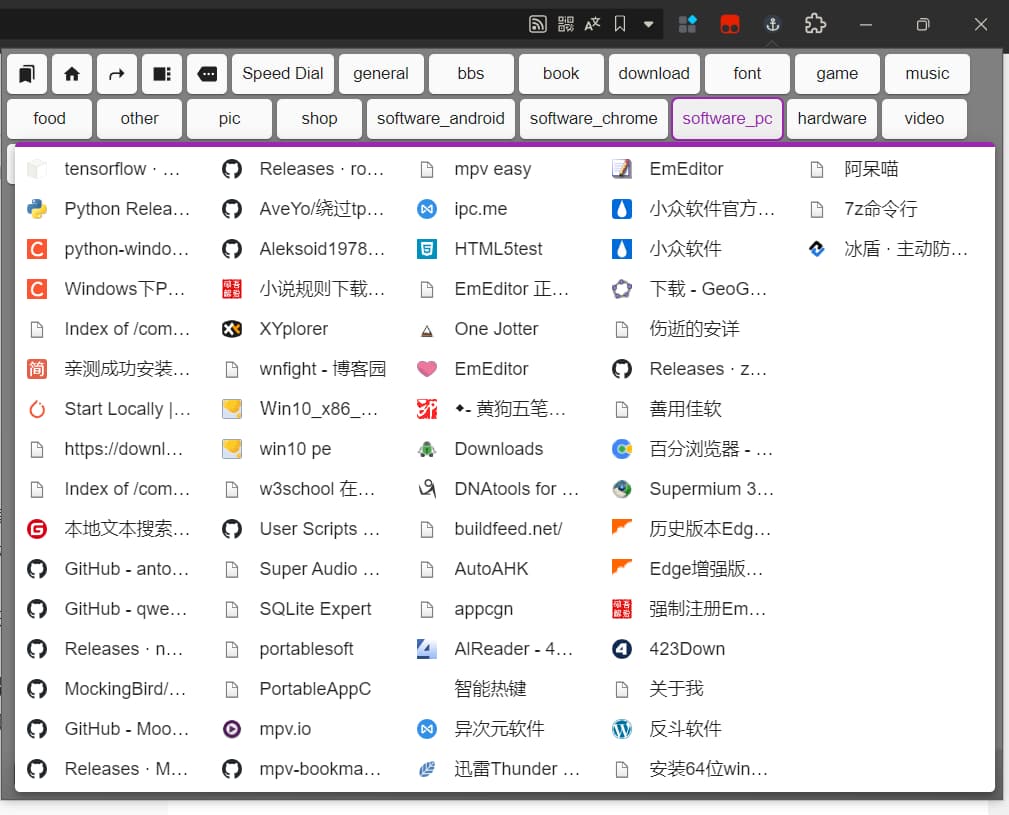Click the browser bookmark flag icon
Image resolution: width=1009 pixels, height=815 pixels.
coord(621,24)
